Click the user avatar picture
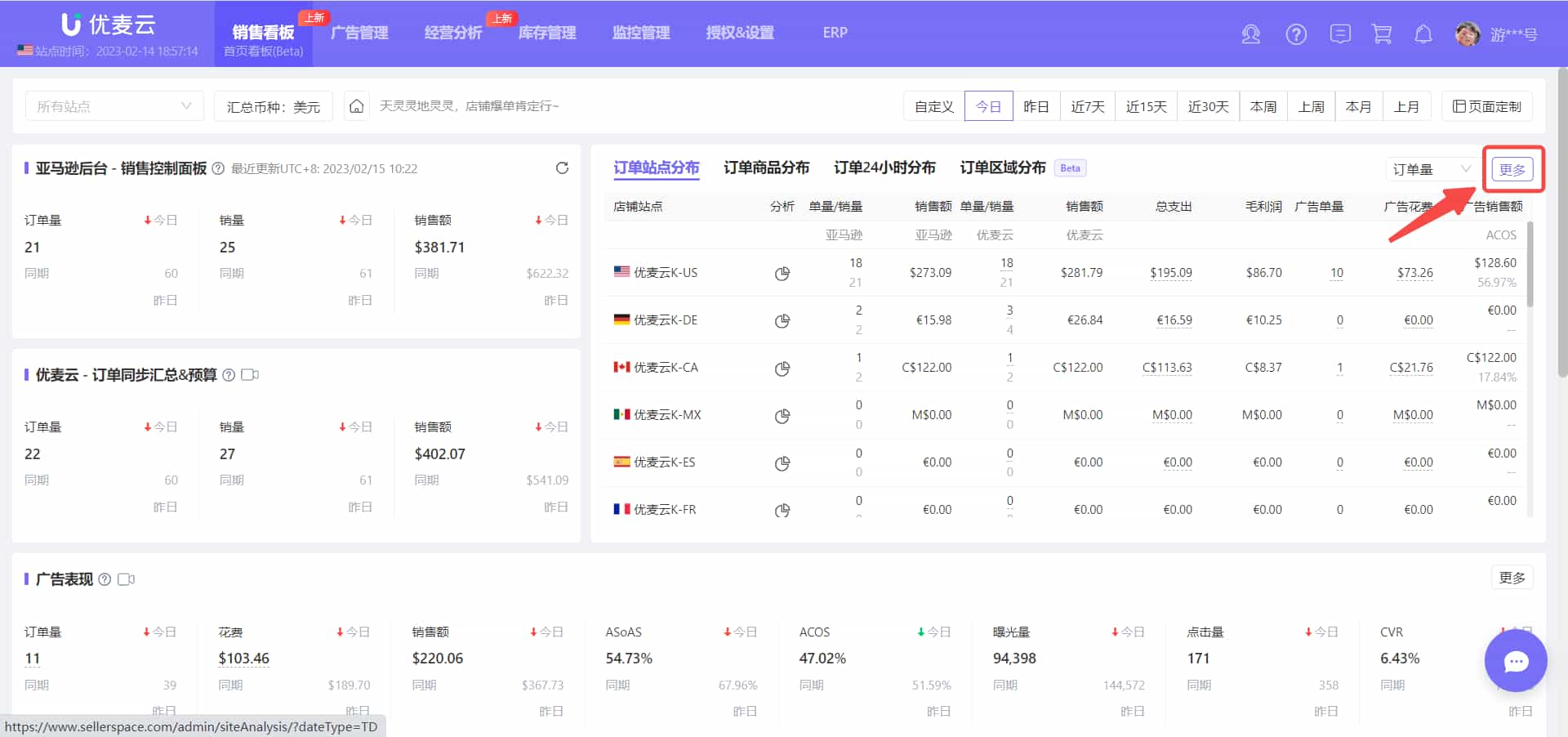 pos(1468,33)
